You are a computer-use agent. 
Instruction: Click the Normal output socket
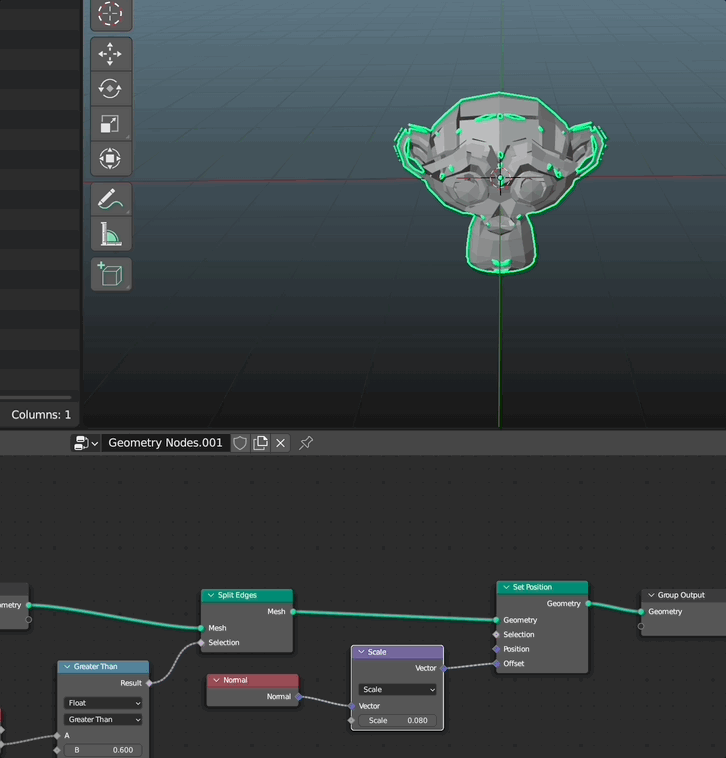click(x=298, y=697)
